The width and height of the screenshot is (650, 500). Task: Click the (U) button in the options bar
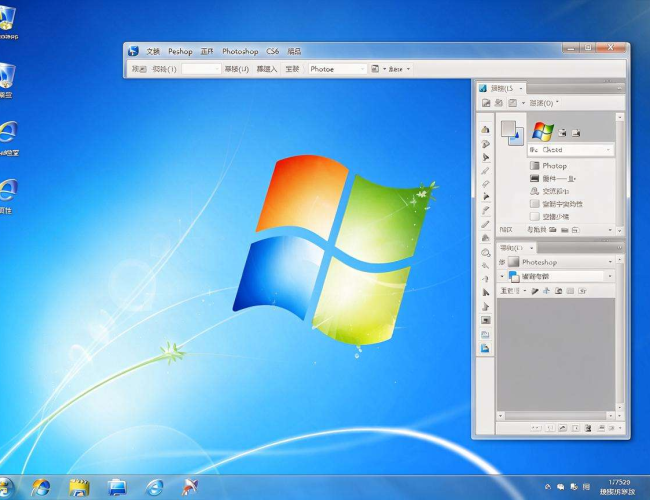(x=236, y=69)
